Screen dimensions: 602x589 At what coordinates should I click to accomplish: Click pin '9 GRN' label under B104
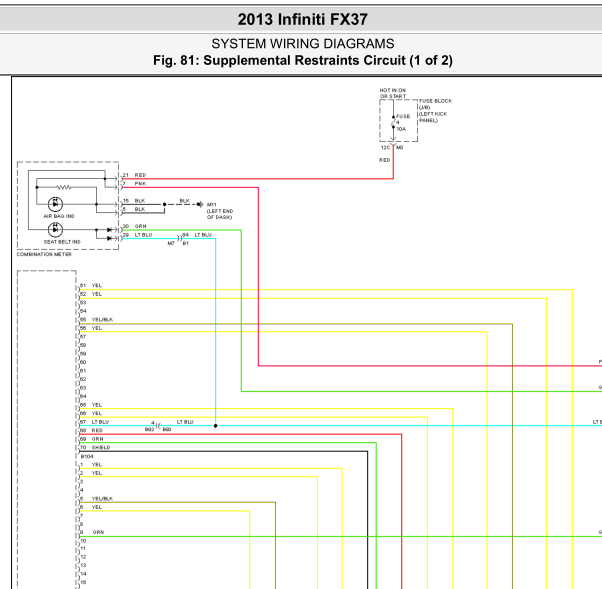(x=92, y=533)
